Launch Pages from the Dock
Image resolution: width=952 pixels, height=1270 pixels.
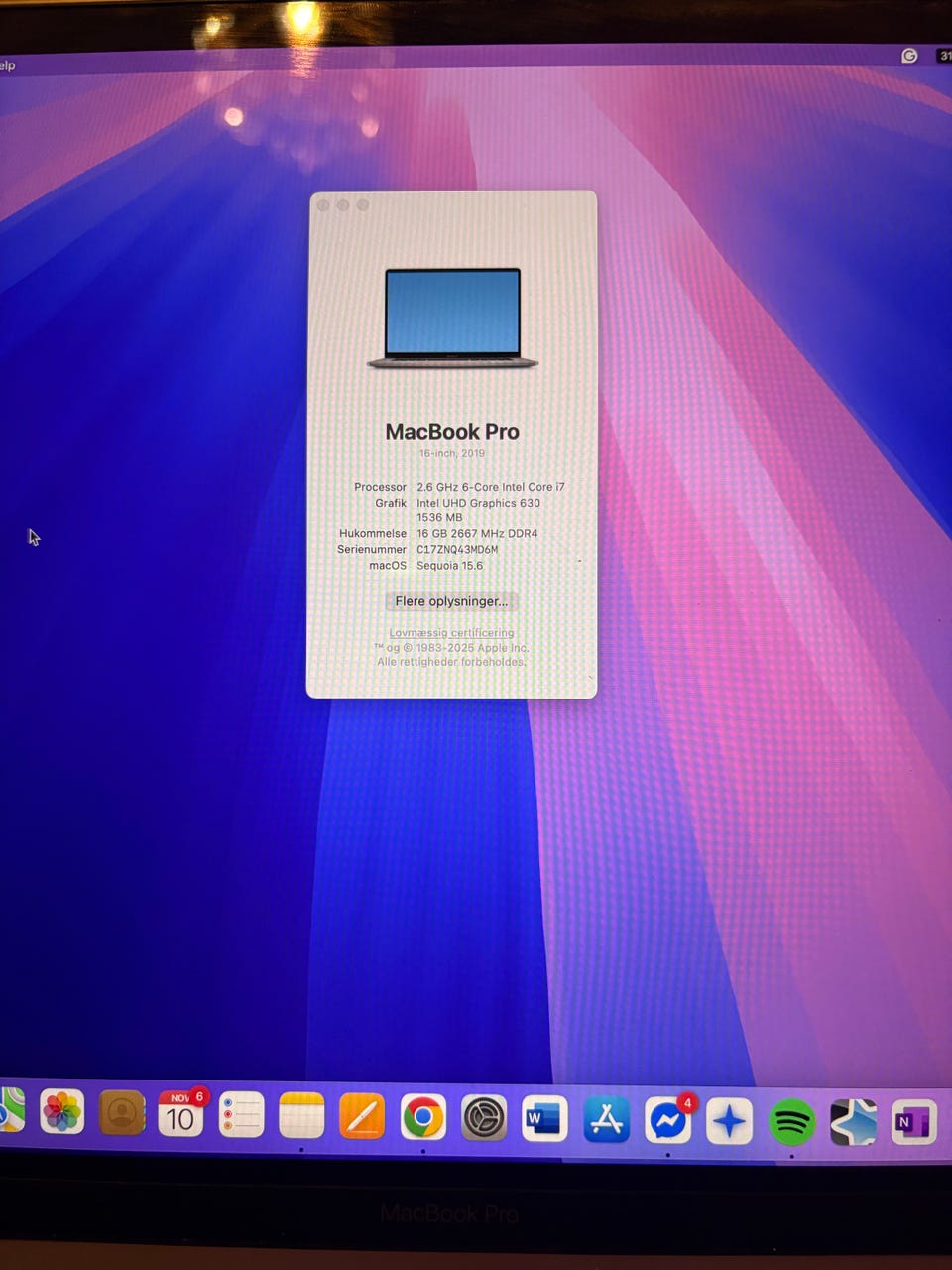362,1117
